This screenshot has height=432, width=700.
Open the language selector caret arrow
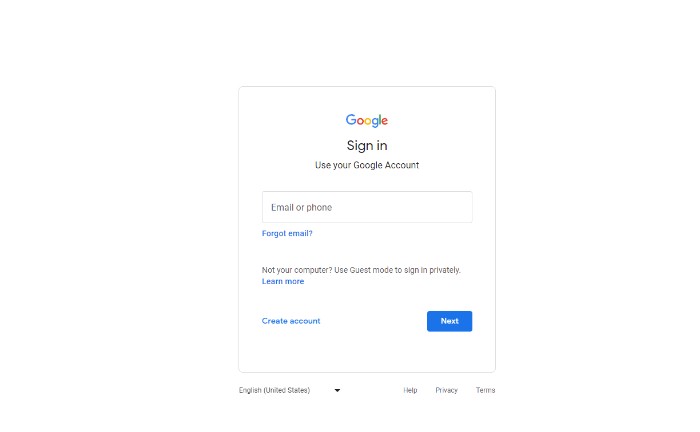pos(338,390)
